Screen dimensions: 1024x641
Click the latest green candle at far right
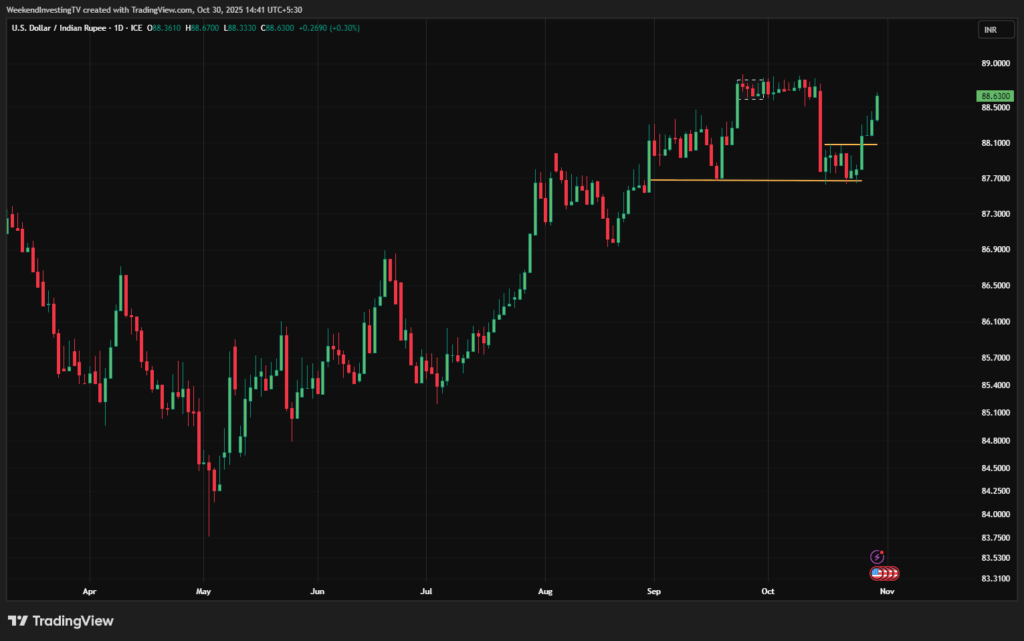click(877, 107)
